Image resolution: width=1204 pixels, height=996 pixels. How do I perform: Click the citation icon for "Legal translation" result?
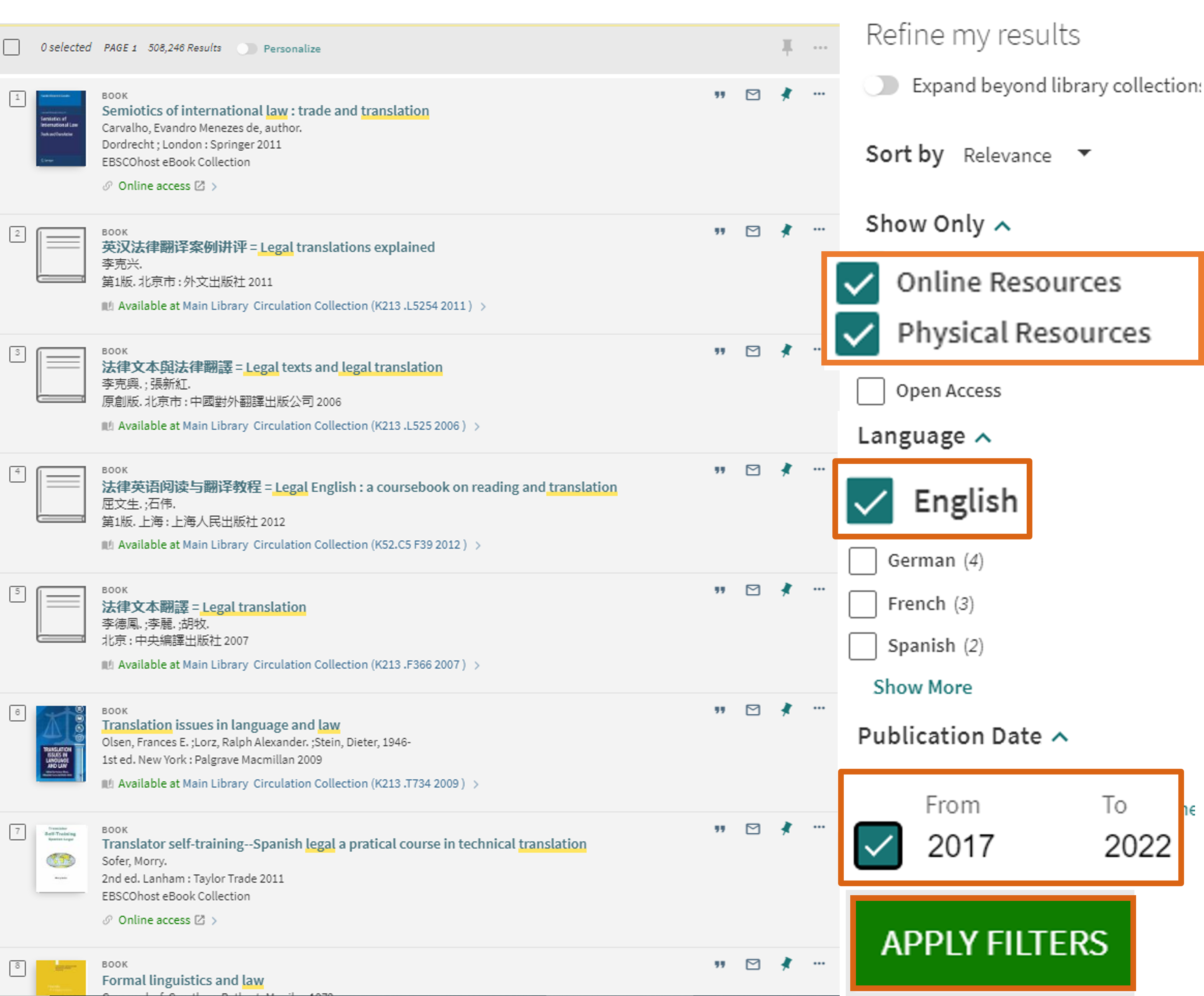[x=720, y=590]
